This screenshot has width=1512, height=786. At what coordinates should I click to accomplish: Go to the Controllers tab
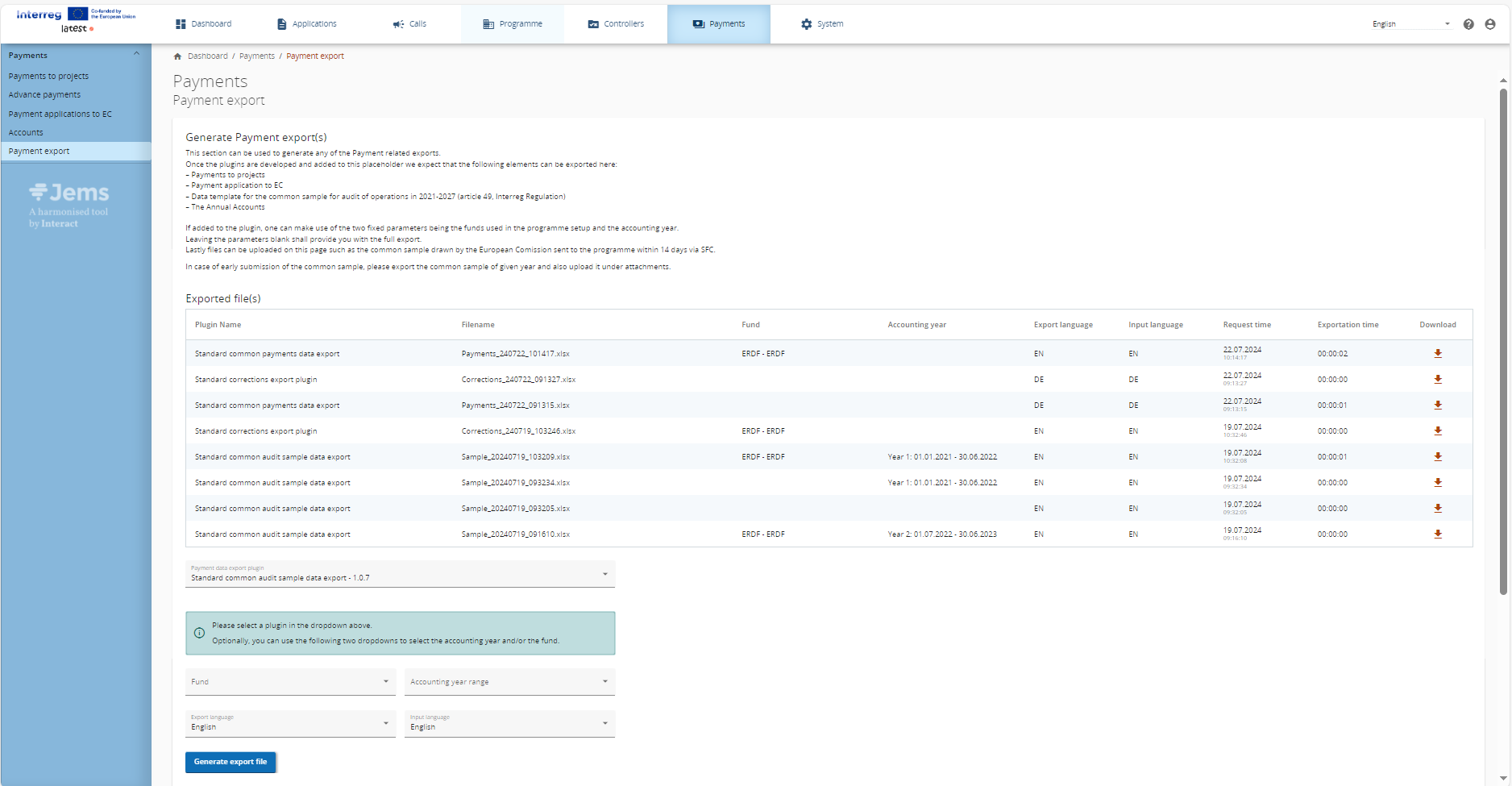[x=616, y=24]
